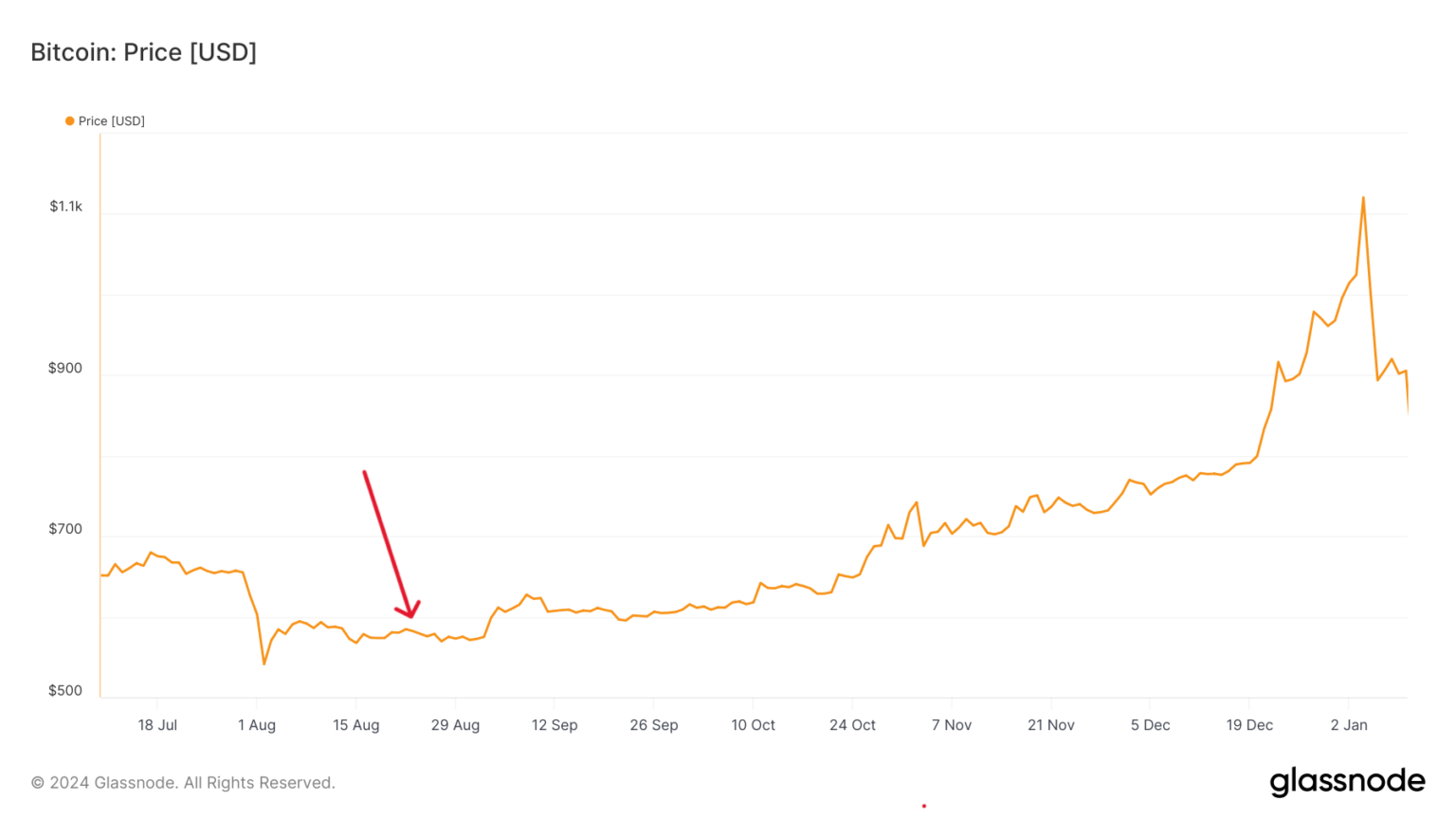
Task: Select the 18 Jul x-axis label
Action: (157, 725)
